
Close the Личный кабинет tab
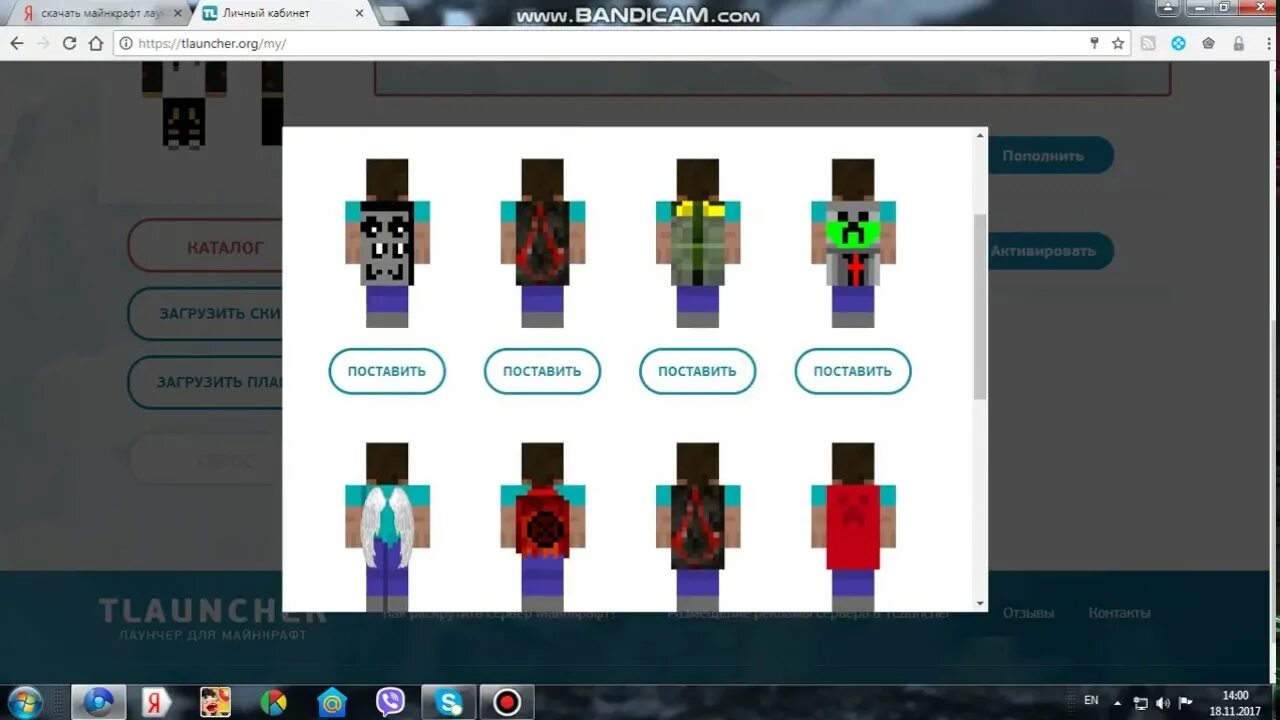point(358,14)
